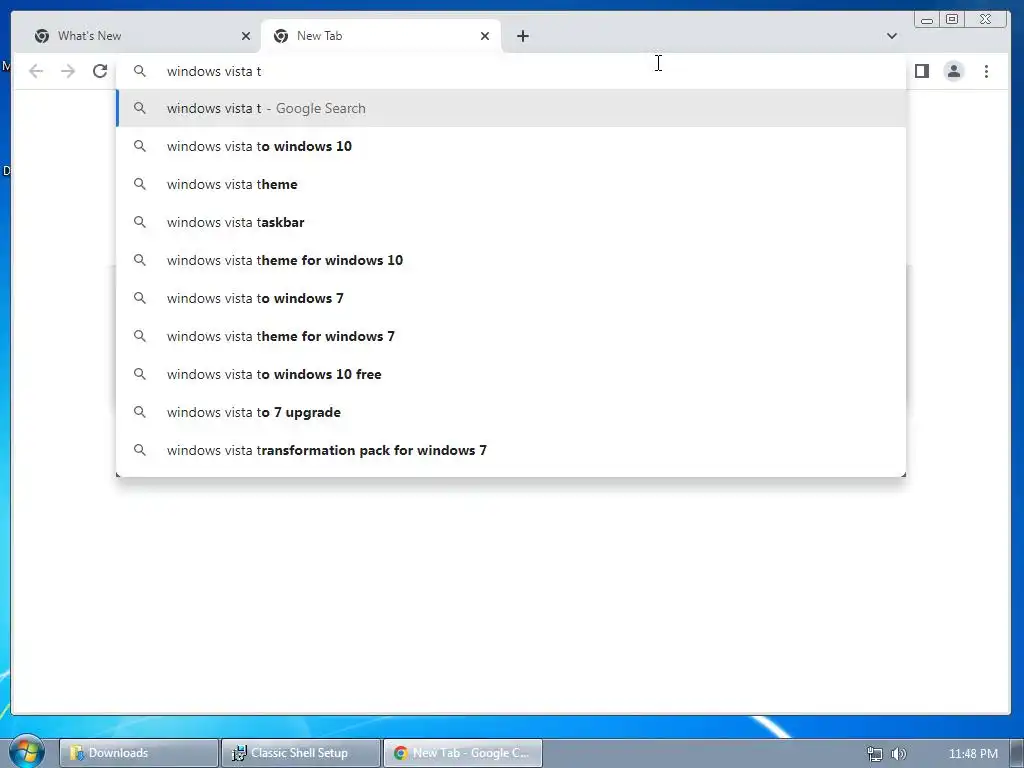Maximize the Chrome window

point(952,20)
